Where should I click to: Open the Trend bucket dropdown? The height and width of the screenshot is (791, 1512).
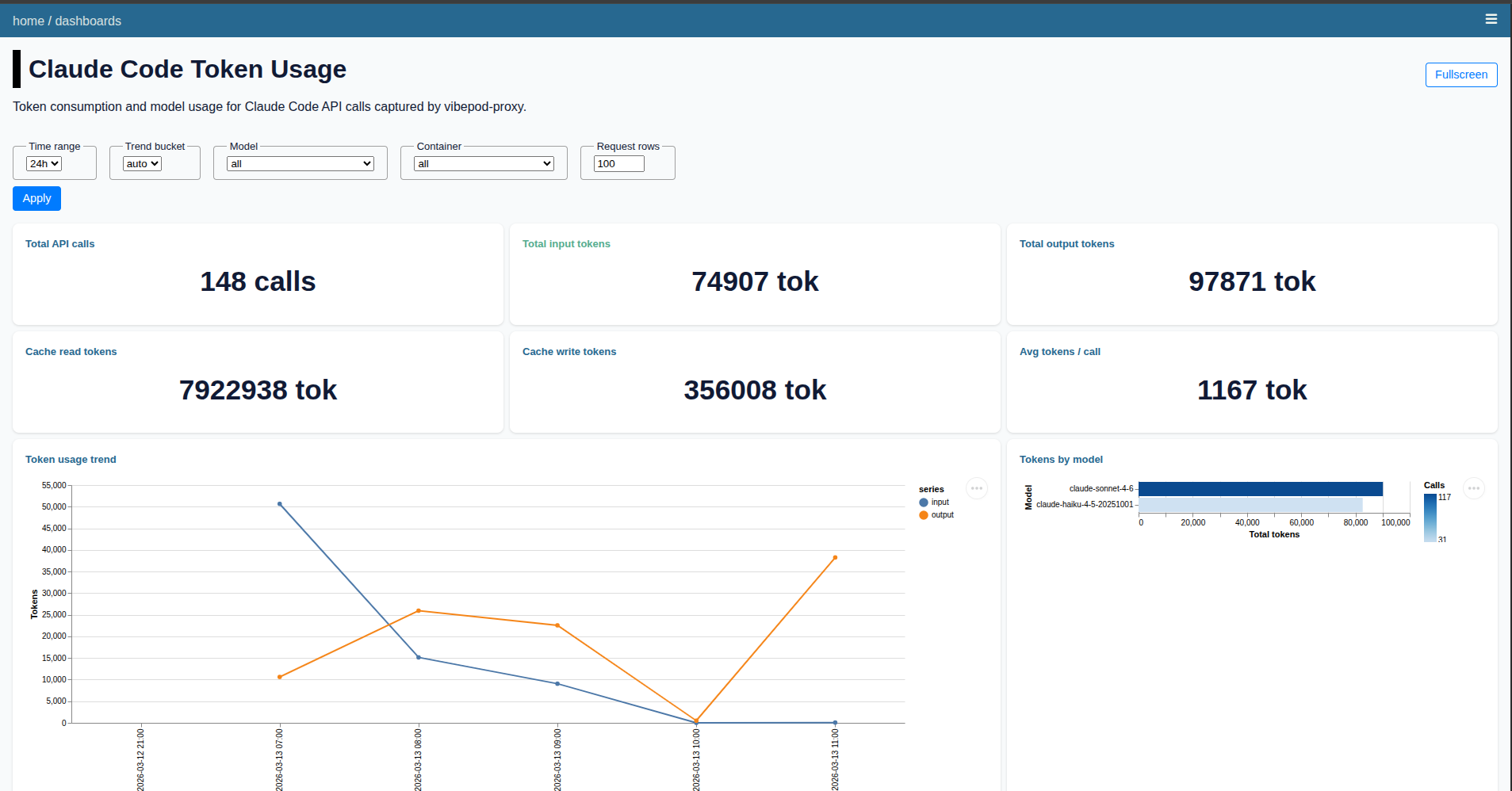(x=140, y=163)
